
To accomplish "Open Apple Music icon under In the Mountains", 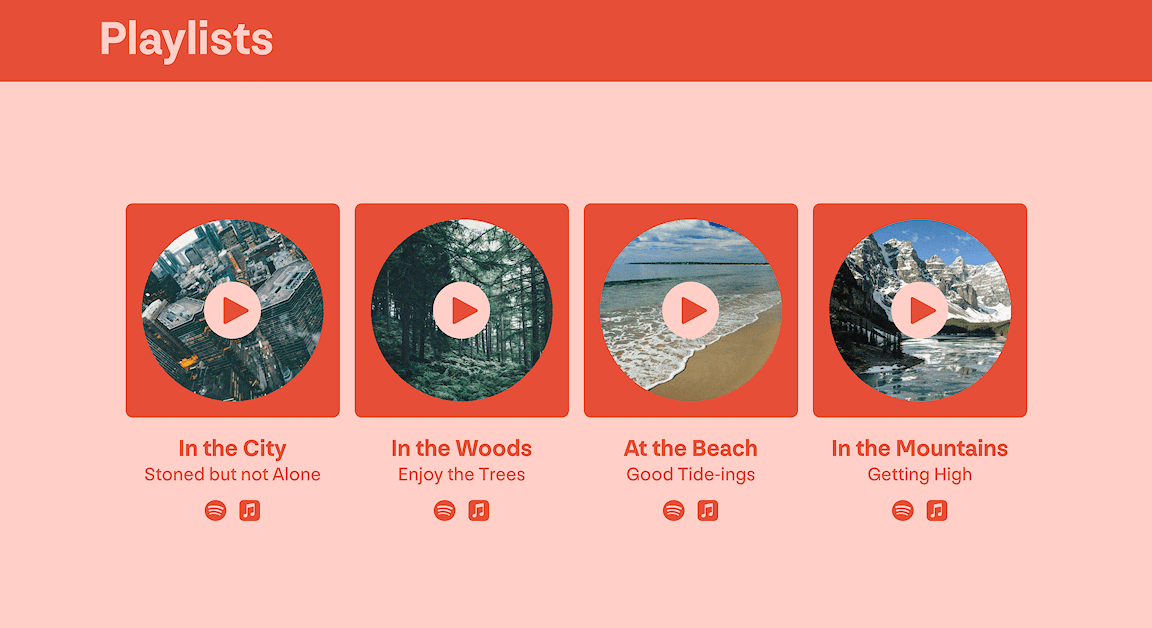I will pos(937,510).
